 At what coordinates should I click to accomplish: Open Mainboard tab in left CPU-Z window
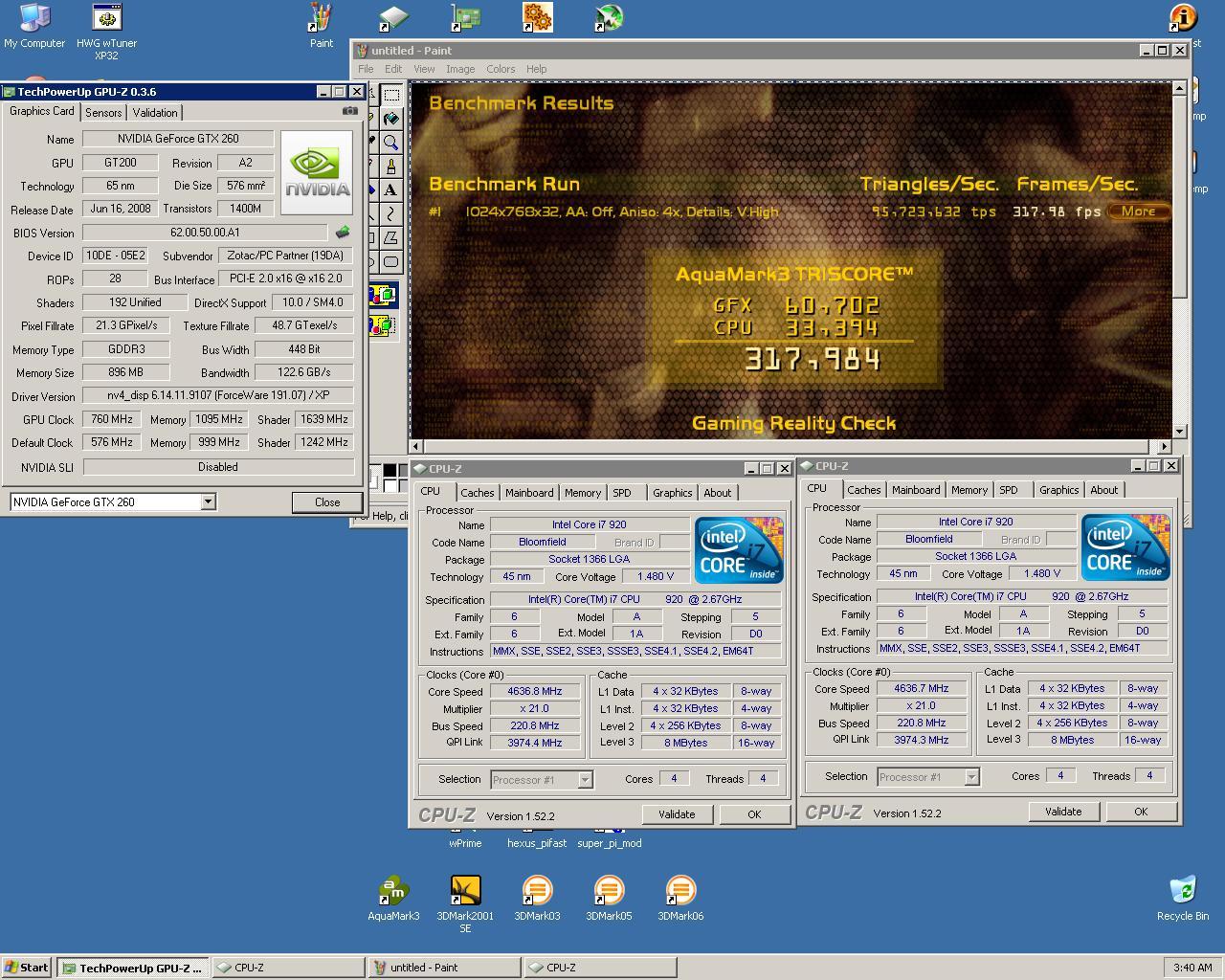(x=529, y=493)
